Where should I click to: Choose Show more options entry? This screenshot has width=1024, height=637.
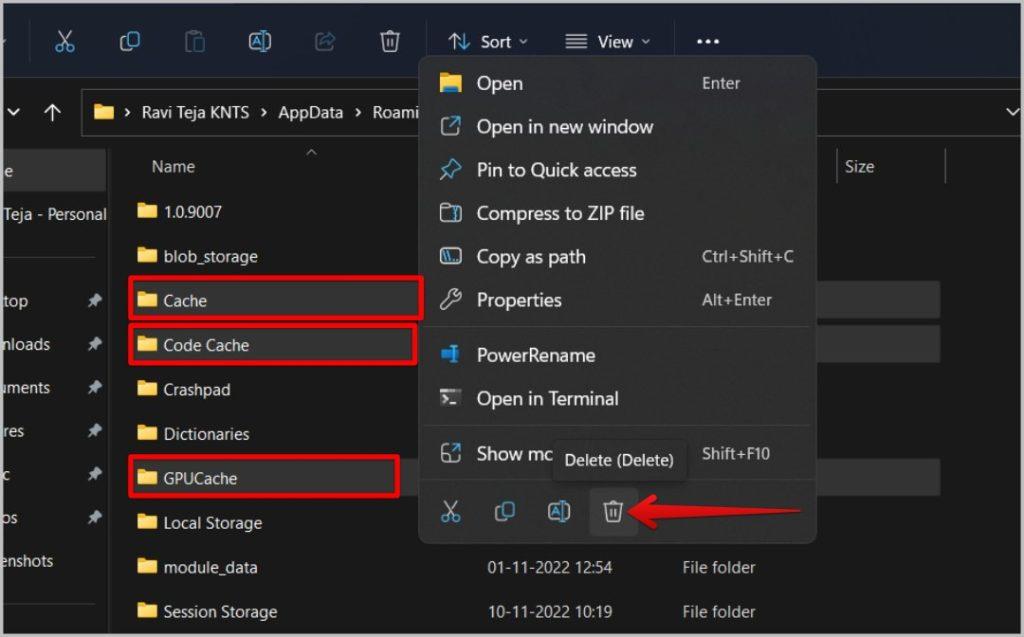(x=617, y=453)
